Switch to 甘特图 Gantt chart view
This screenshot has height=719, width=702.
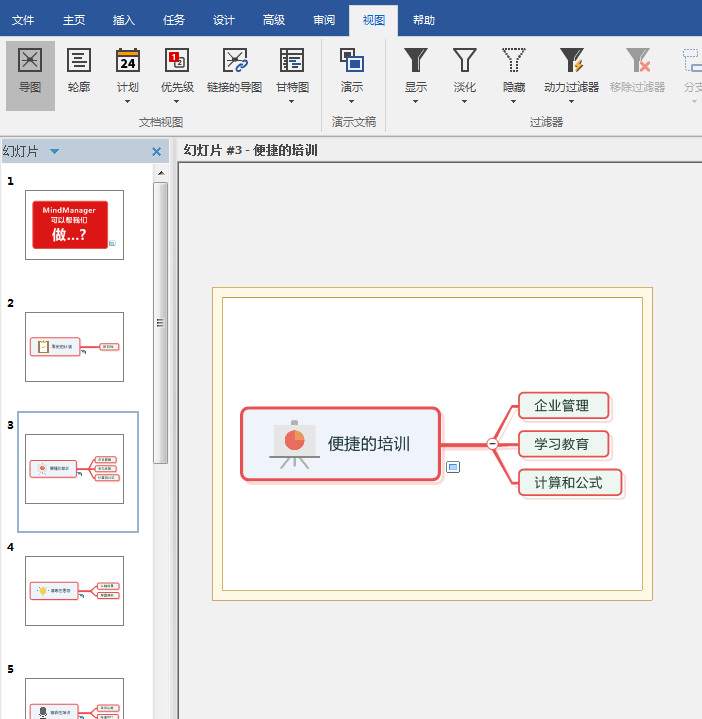click(x=292, y=62)
